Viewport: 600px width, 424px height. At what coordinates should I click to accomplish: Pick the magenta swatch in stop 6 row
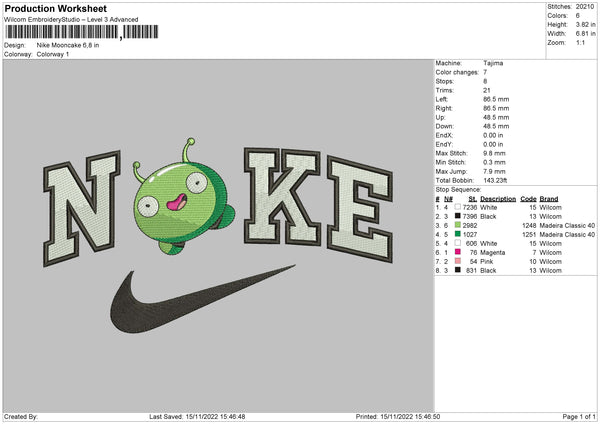(458, 252)
